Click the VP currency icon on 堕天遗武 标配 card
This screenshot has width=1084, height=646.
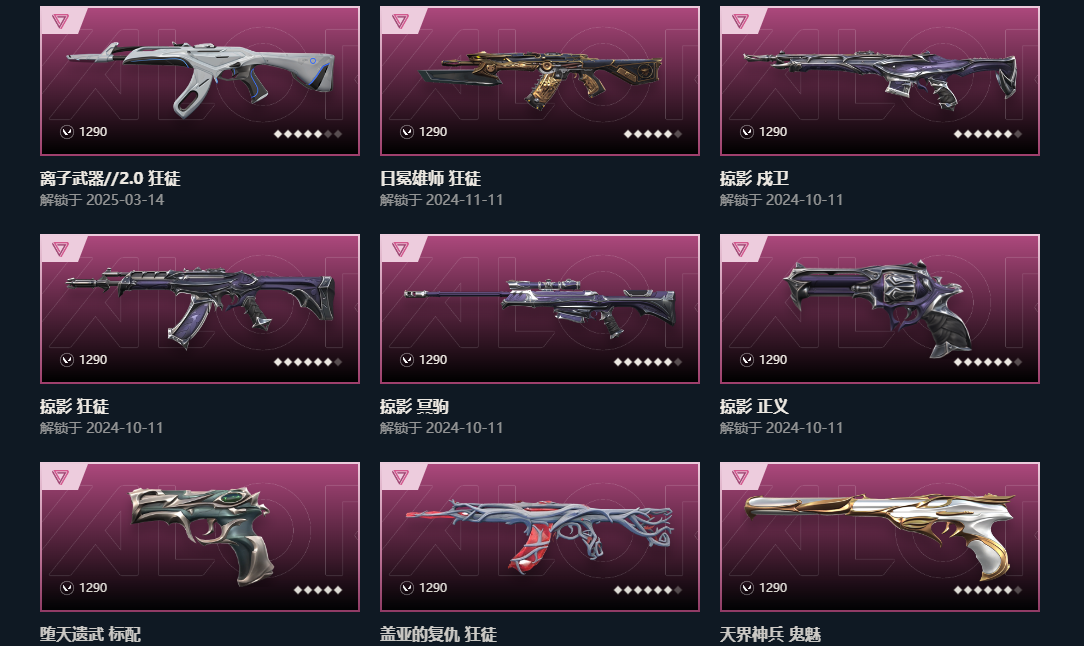point(67,588)
